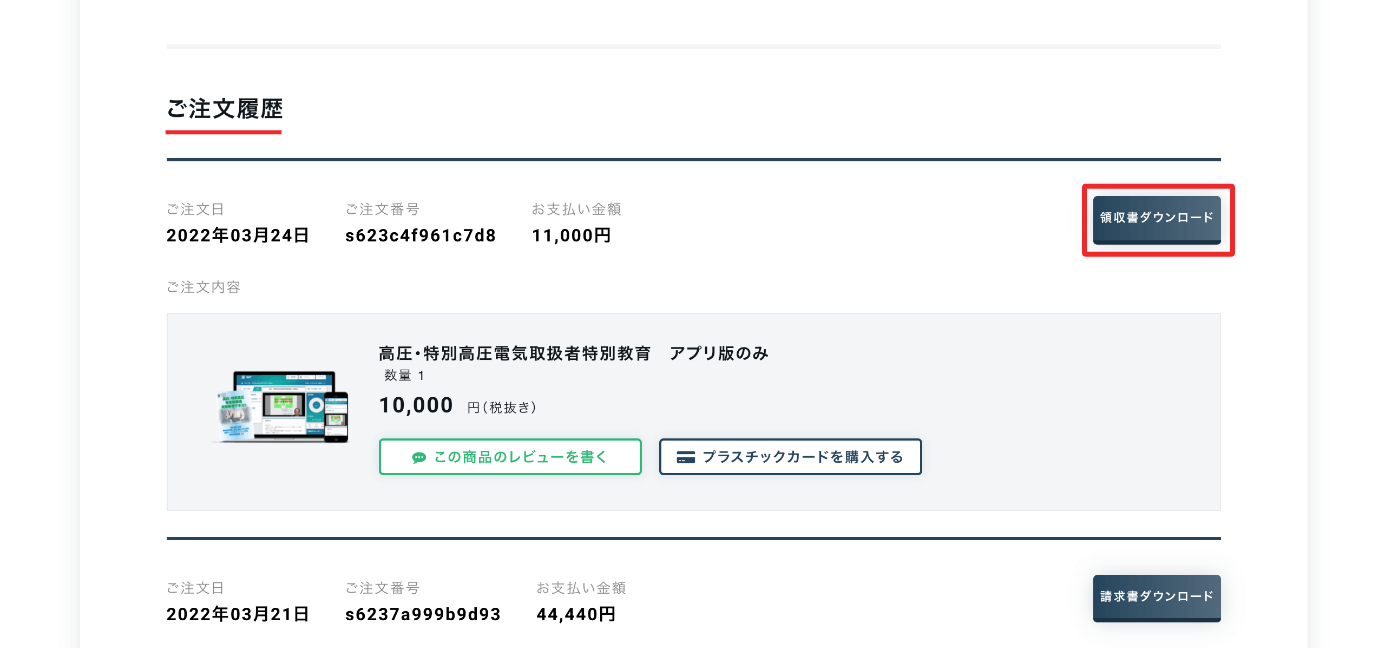The height and width of the screenshot is (649, 1385).
Task: Select プラスチックカードを購入する button
Action: (790, 457)
